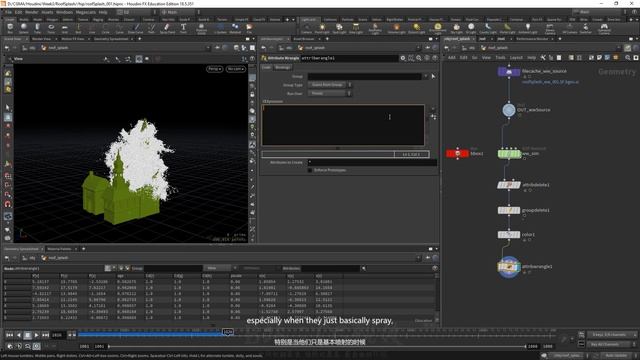Open the File menu
The image size is (640, 360).
coord(8,12)
